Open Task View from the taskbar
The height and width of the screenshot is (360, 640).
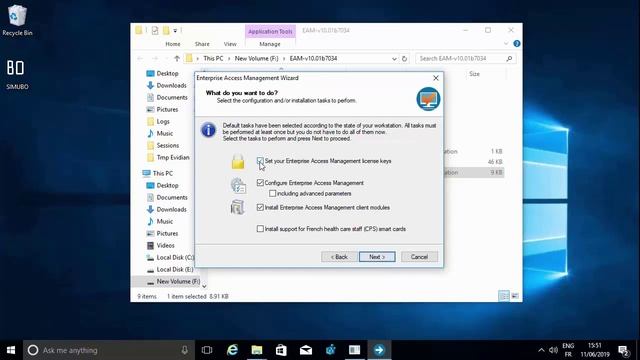pyautogui.click(x=207, y=350)
